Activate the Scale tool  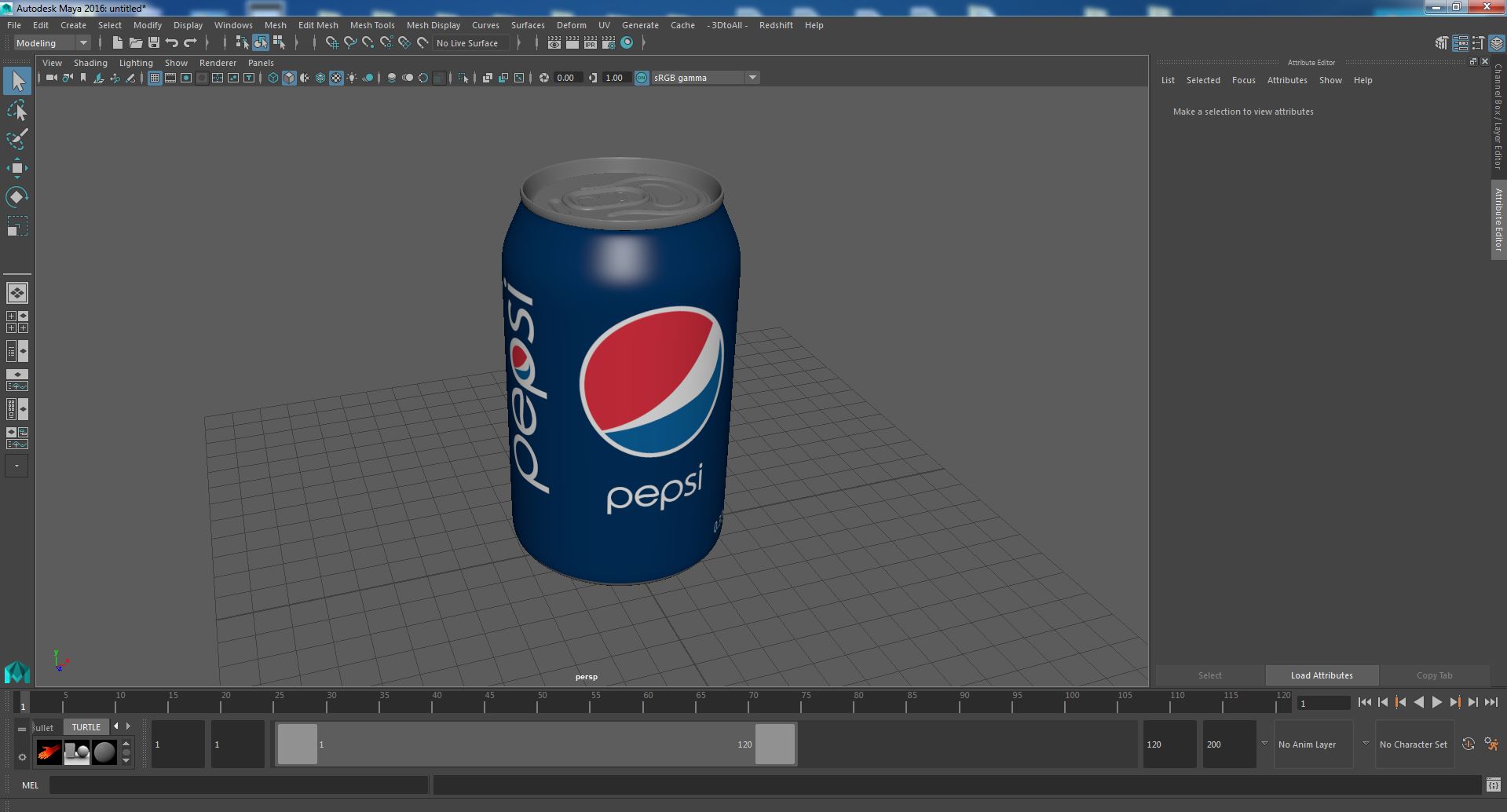point(17,225)
